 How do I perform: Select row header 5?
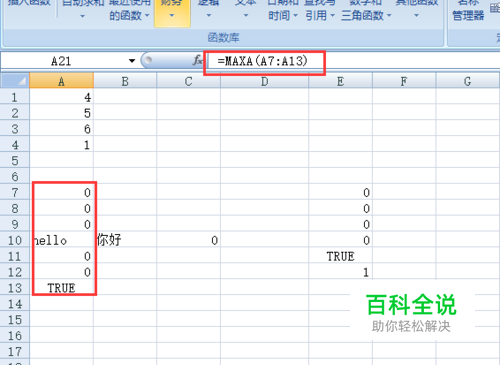pyautogui.click(x=15, y=161)
